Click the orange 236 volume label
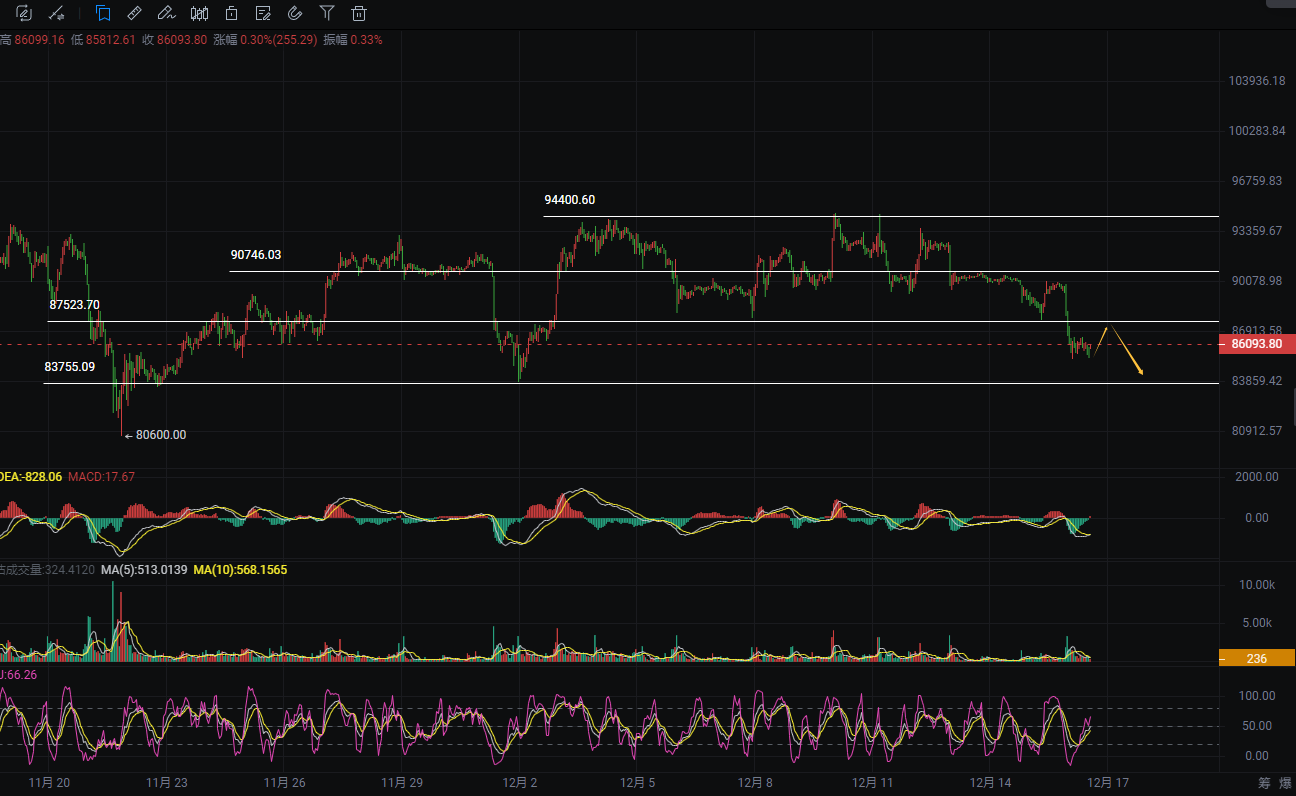 [x=1257, y=658]
